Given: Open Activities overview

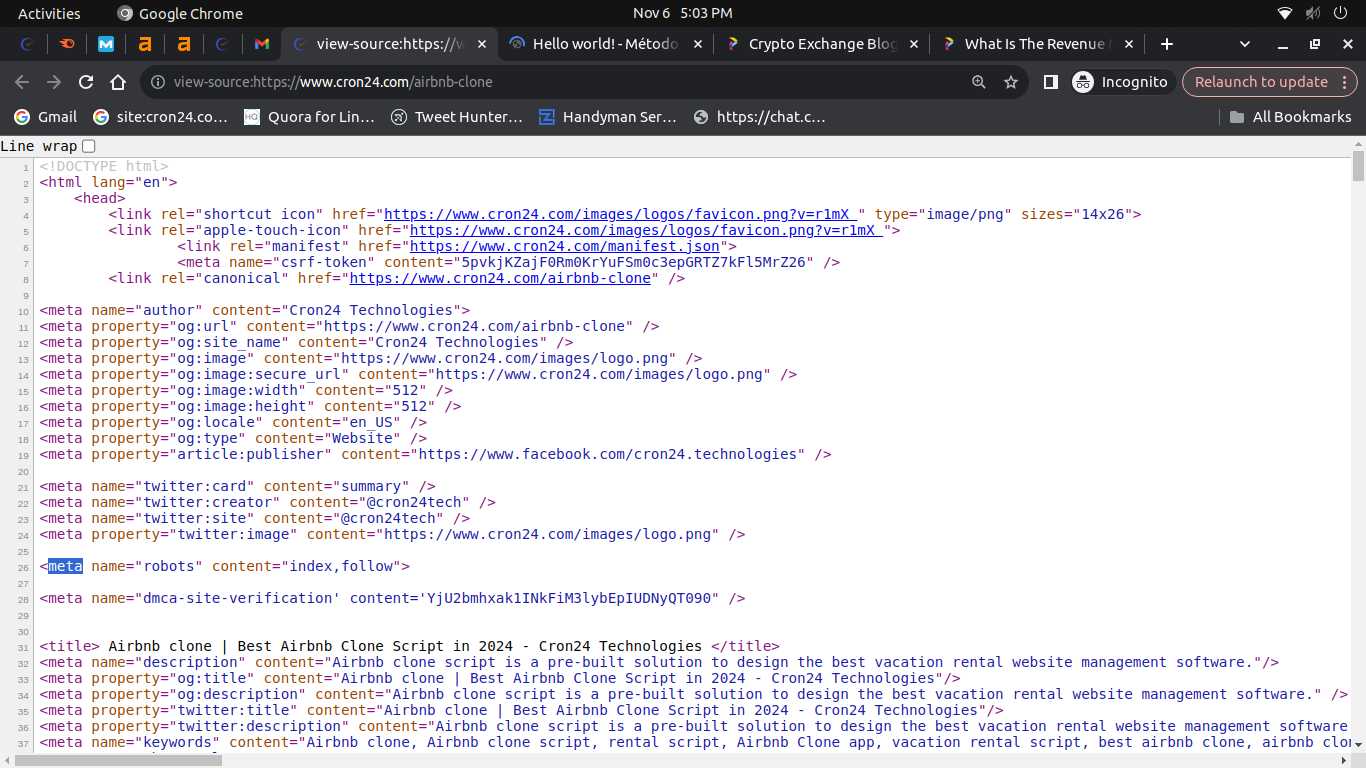Looking at the screenshot, I should click(x=49, y=13).
